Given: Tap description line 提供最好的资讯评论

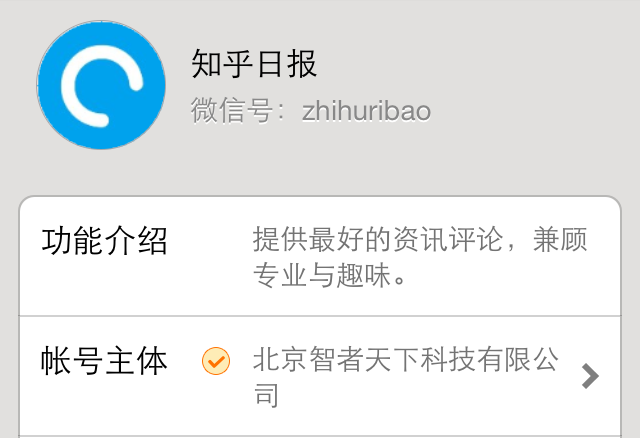Looking at the screenshot, I should tap(378, 239).
